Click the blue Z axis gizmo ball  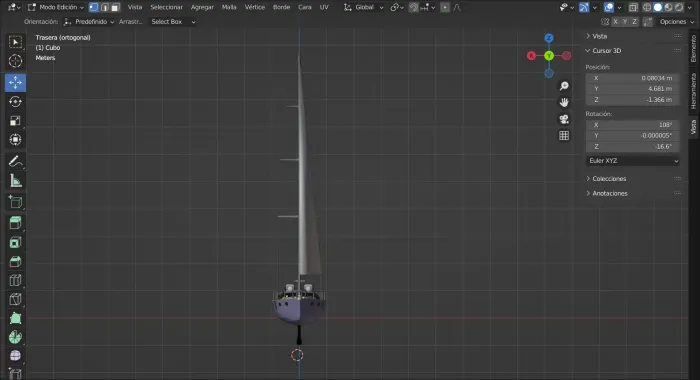549,38
